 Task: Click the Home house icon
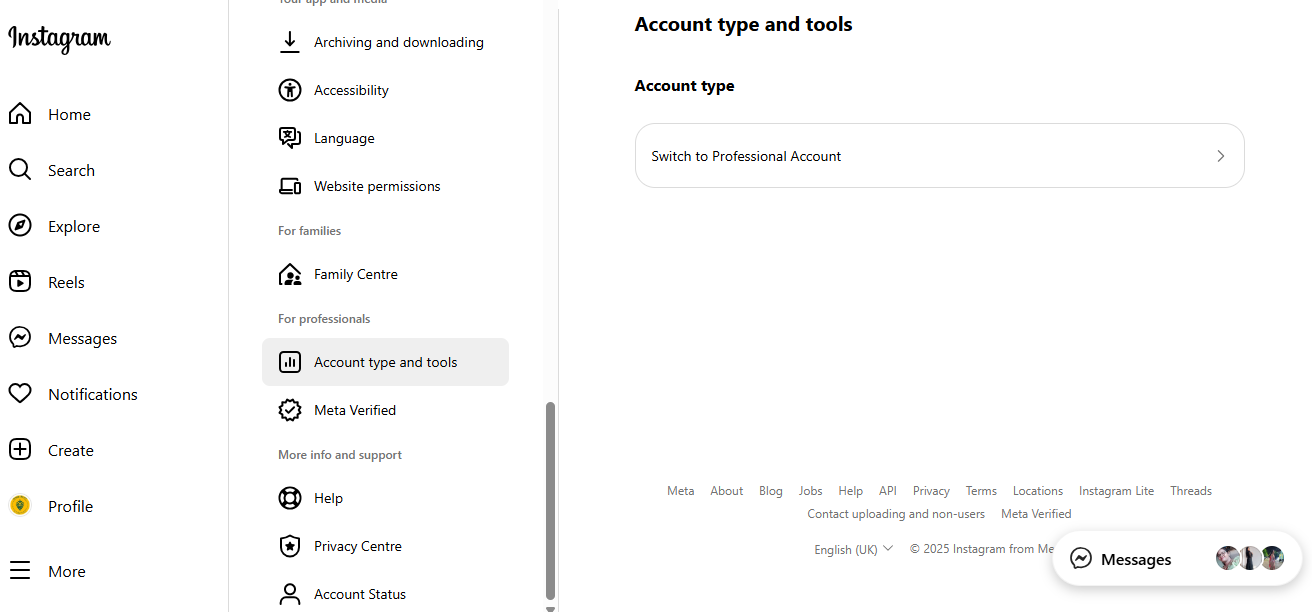(20, 114)
